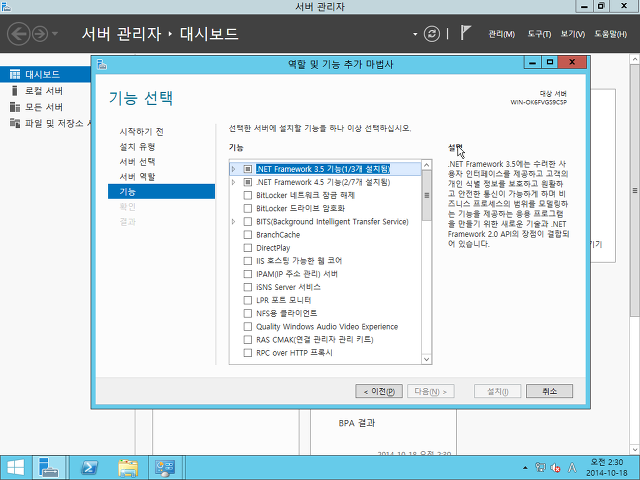Screen dimensions: 640x480
Task: Check BitLocker 네트워크 잠금 해제 checkbox
Action: point(247,195)
